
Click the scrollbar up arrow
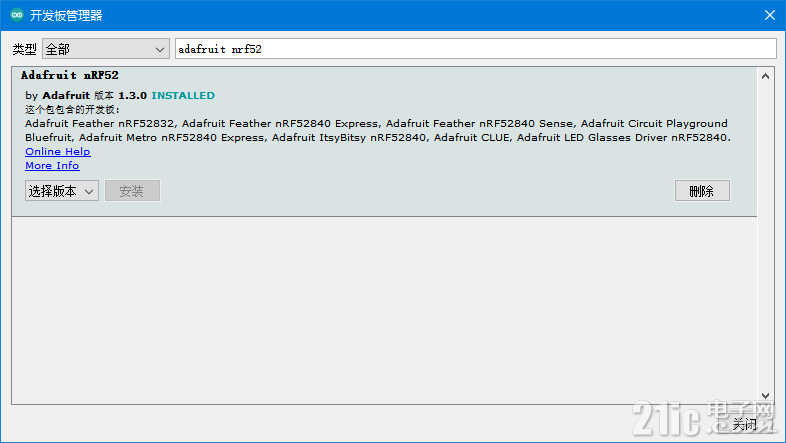click(765, 76)
